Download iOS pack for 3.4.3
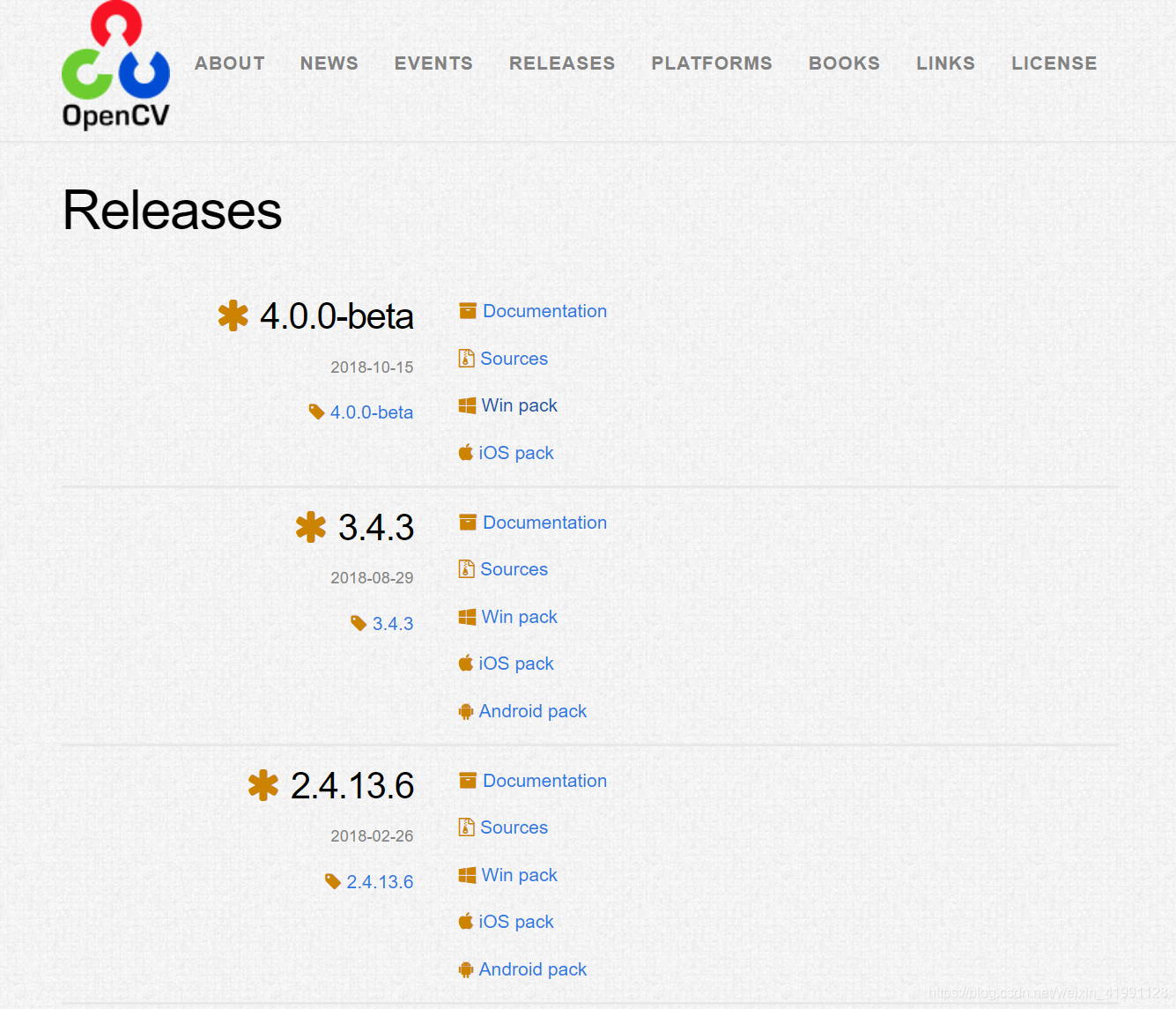 (x=516, y=664)
